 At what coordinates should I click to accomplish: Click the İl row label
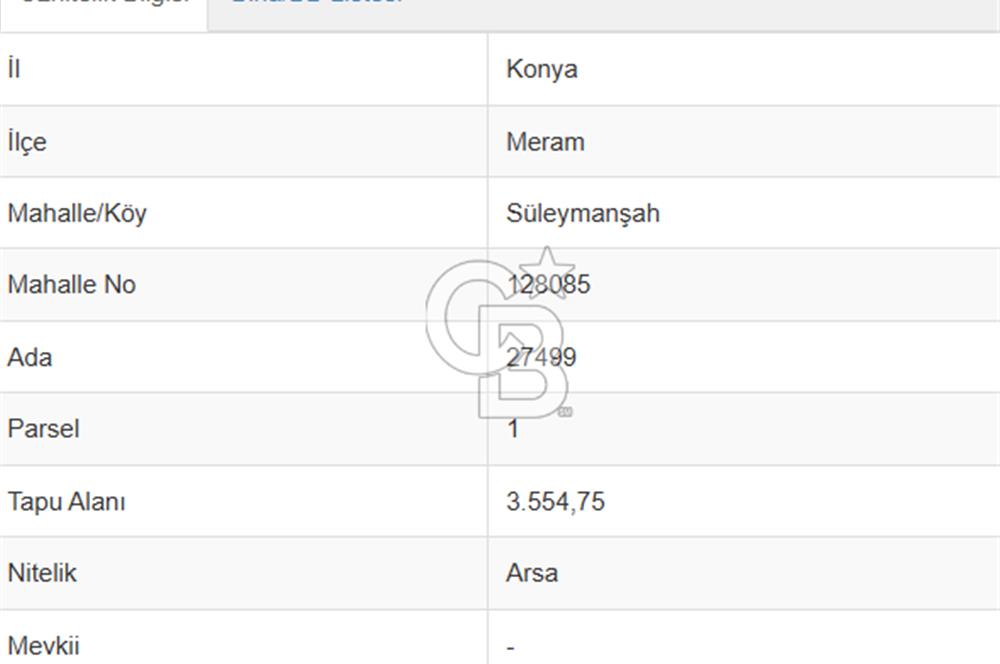[14, 69]
